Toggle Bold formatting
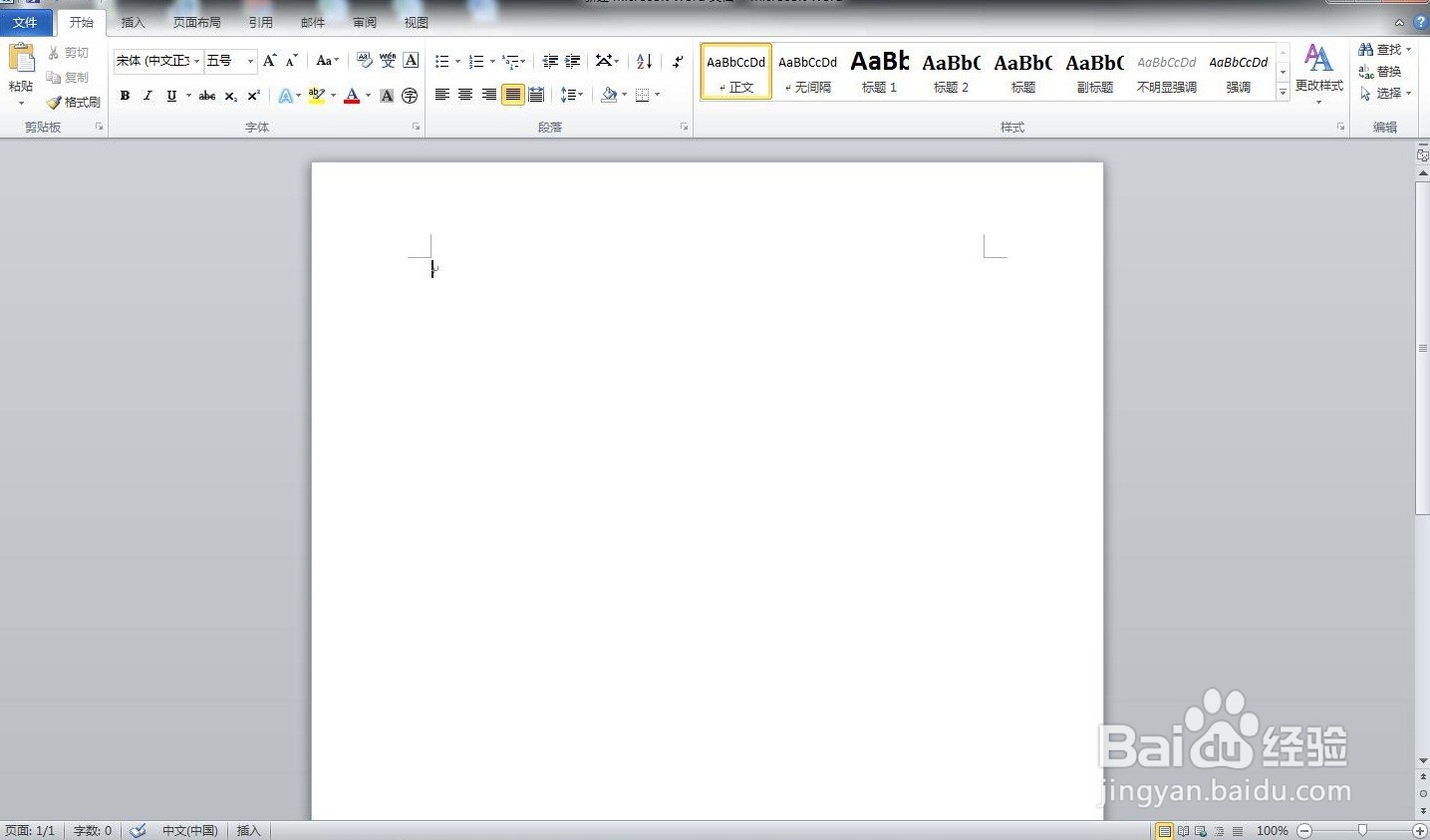The width and height of the screenshot is (1430, 840). click(125, 96)
